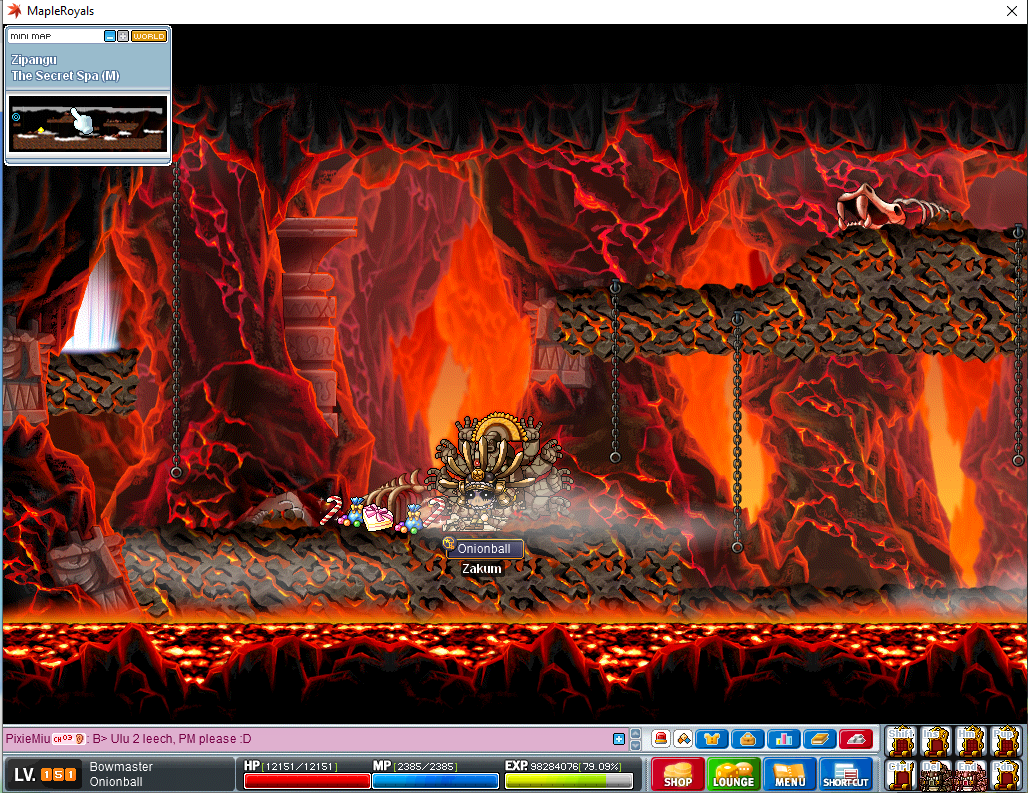This screenshot has height=793, width=1028.
Task: Click the blue MP bar
Action: coord(435,781)
